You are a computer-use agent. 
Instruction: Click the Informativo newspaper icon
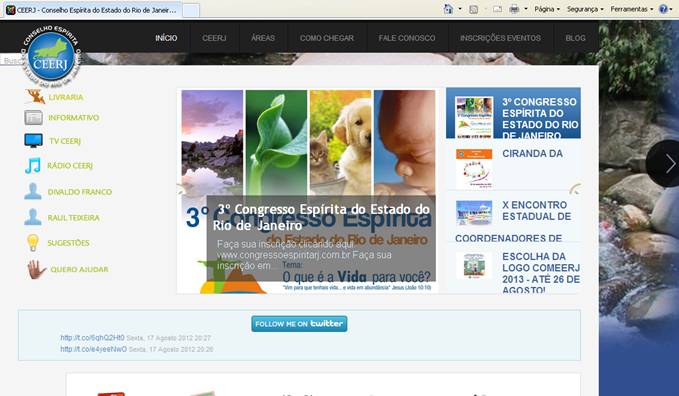pyautogui.click(x=33, y=117)
